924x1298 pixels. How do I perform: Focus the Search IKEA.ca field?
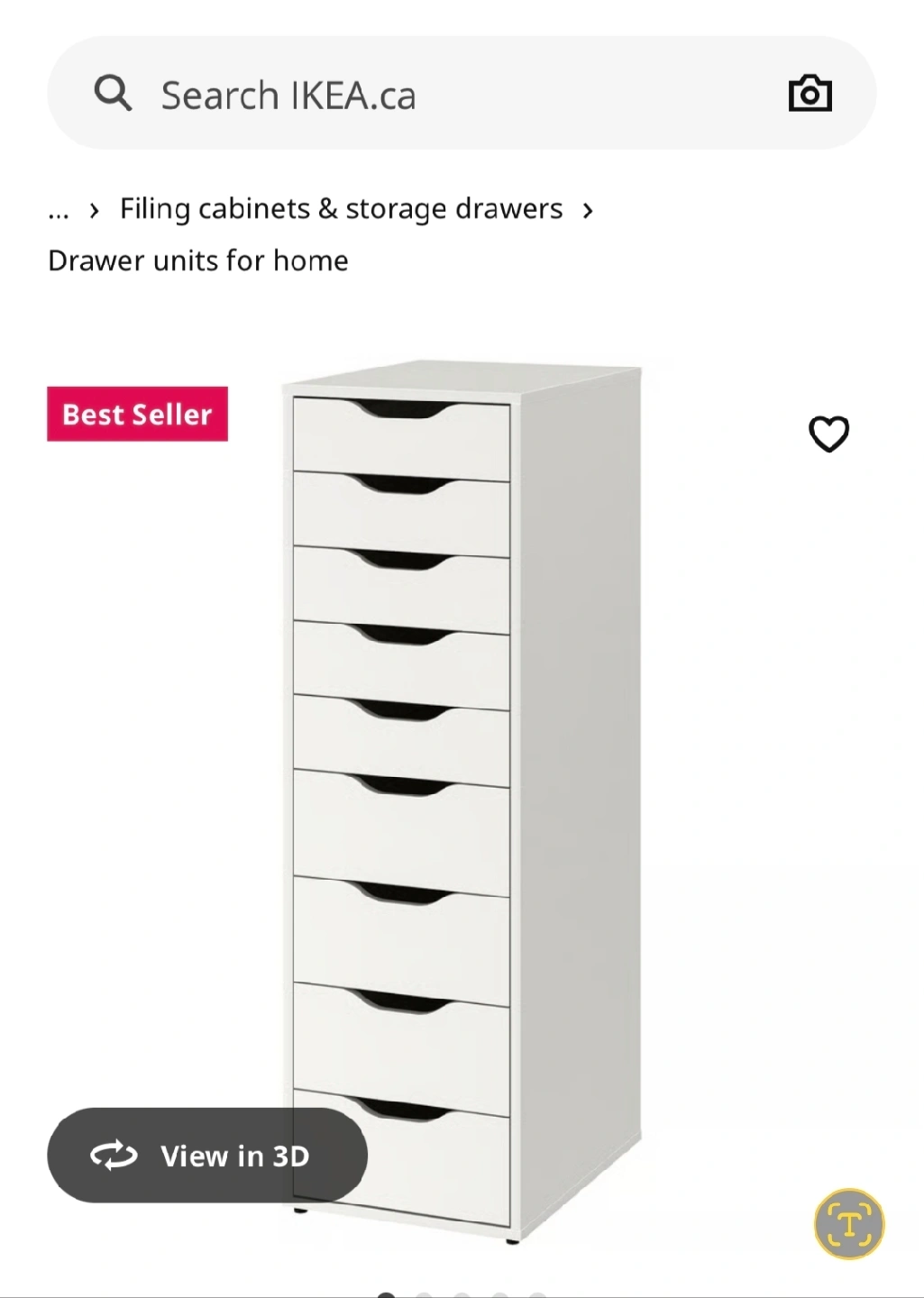462,93
